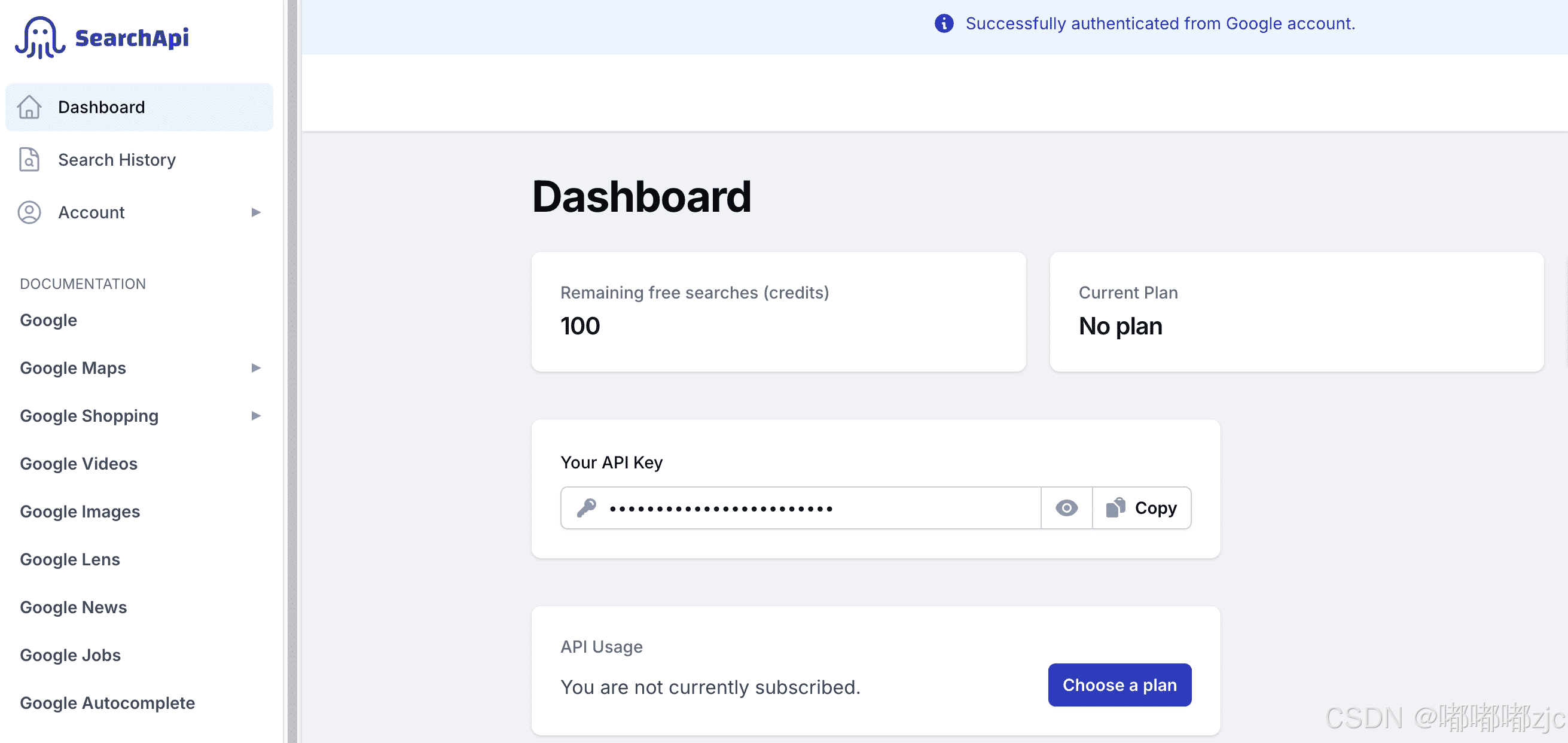Open Google Images documentation
Image resolution: width=1568 pixels, height=743 pixels.
click(79, 511)
